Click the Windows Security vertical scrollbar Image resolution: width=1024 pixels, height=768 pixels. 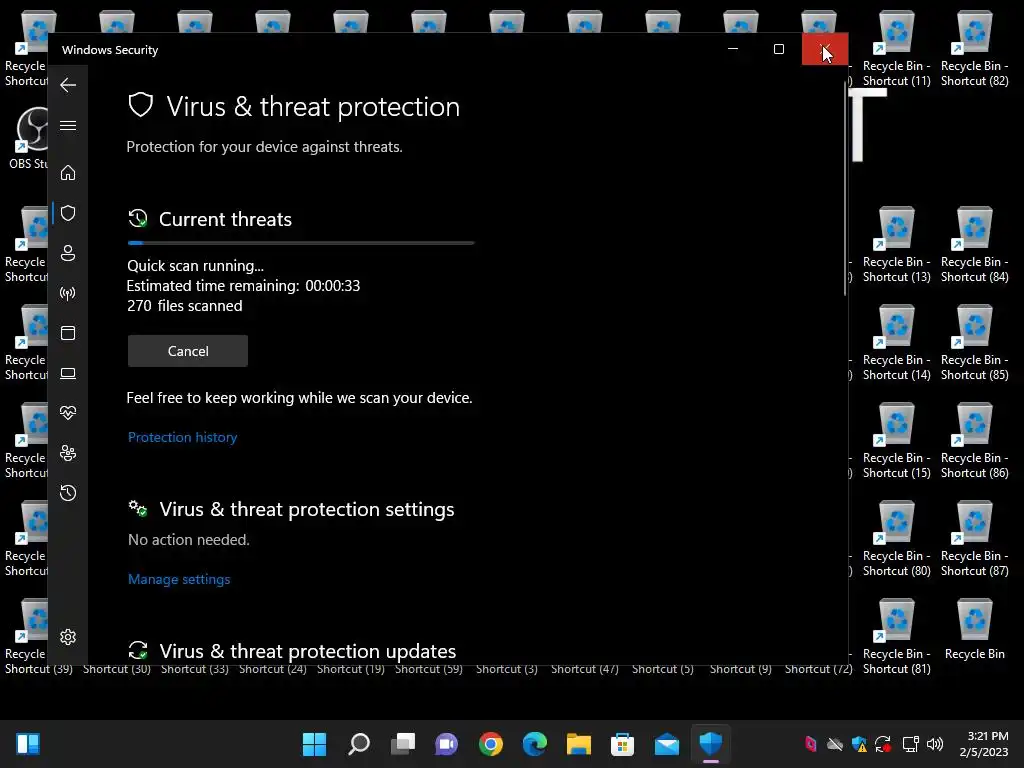pyautogui.click(x=845, y=189)
